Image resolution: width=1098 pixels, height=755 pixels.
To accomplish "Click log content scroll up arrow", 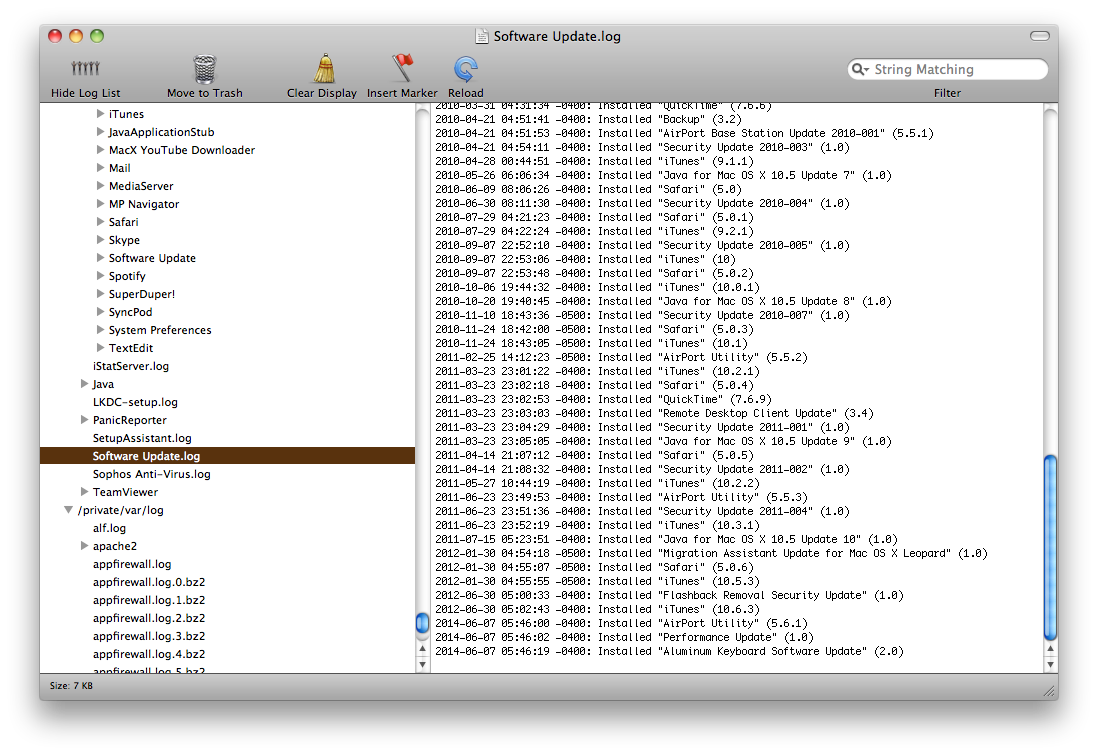I will pos(1050,649).
